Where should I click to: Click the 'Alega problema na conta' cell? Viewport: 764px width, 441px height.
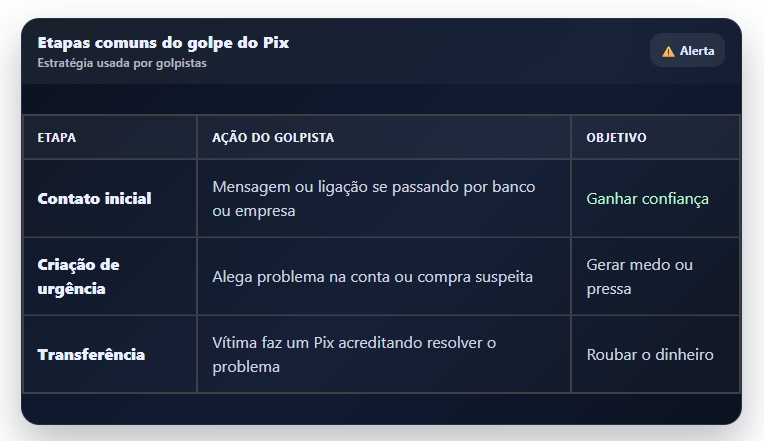[x=372, y=277]
